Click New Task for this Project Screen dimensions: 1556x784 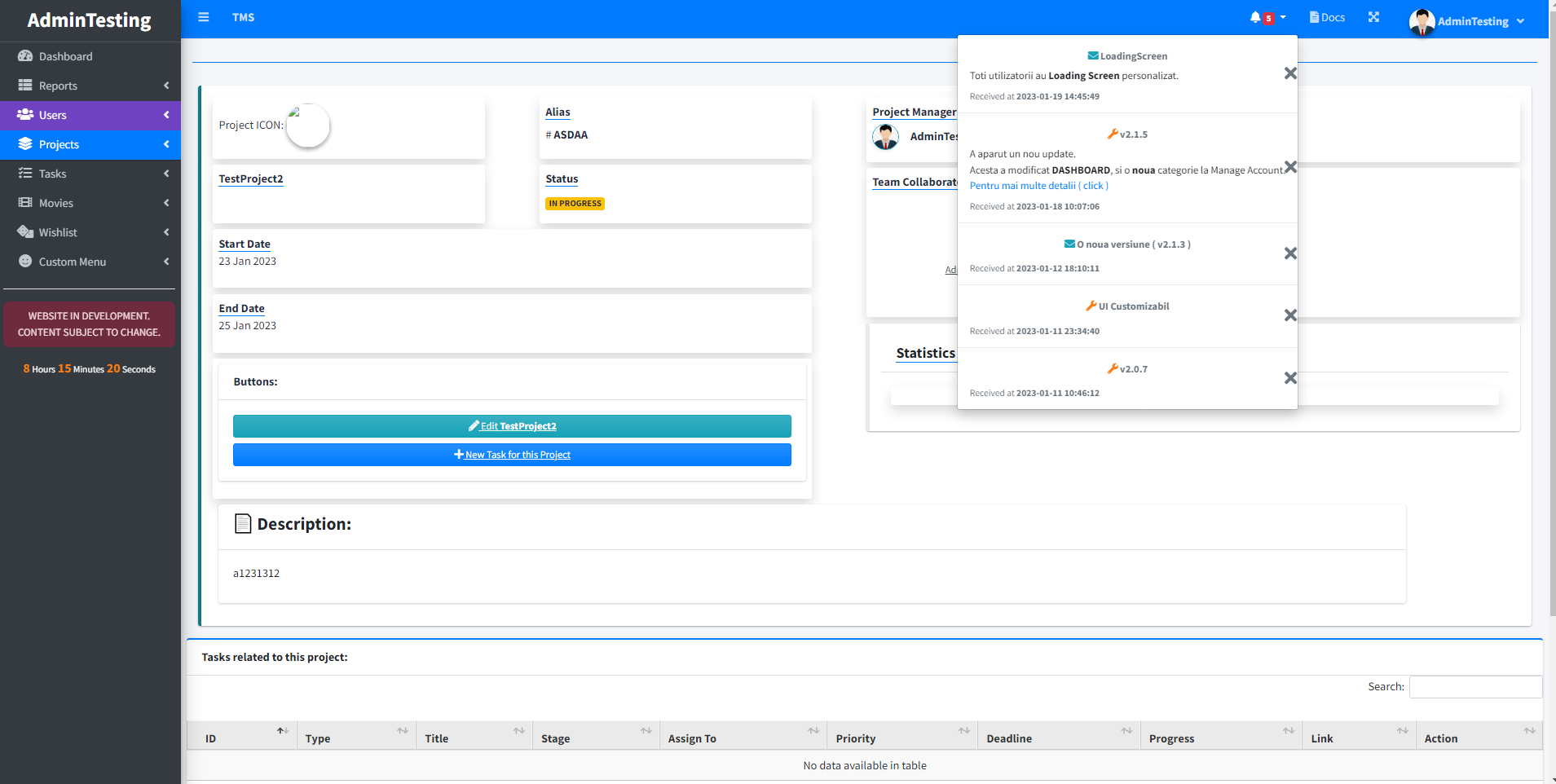(512, 455)
